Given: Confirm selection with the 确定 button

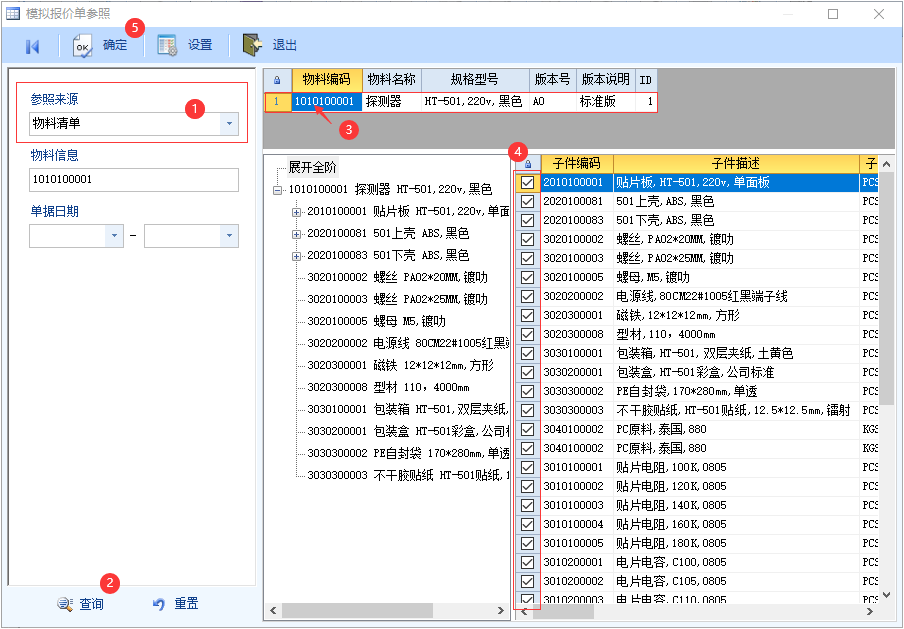Looking at the screenshot, I should coord(100,46).
